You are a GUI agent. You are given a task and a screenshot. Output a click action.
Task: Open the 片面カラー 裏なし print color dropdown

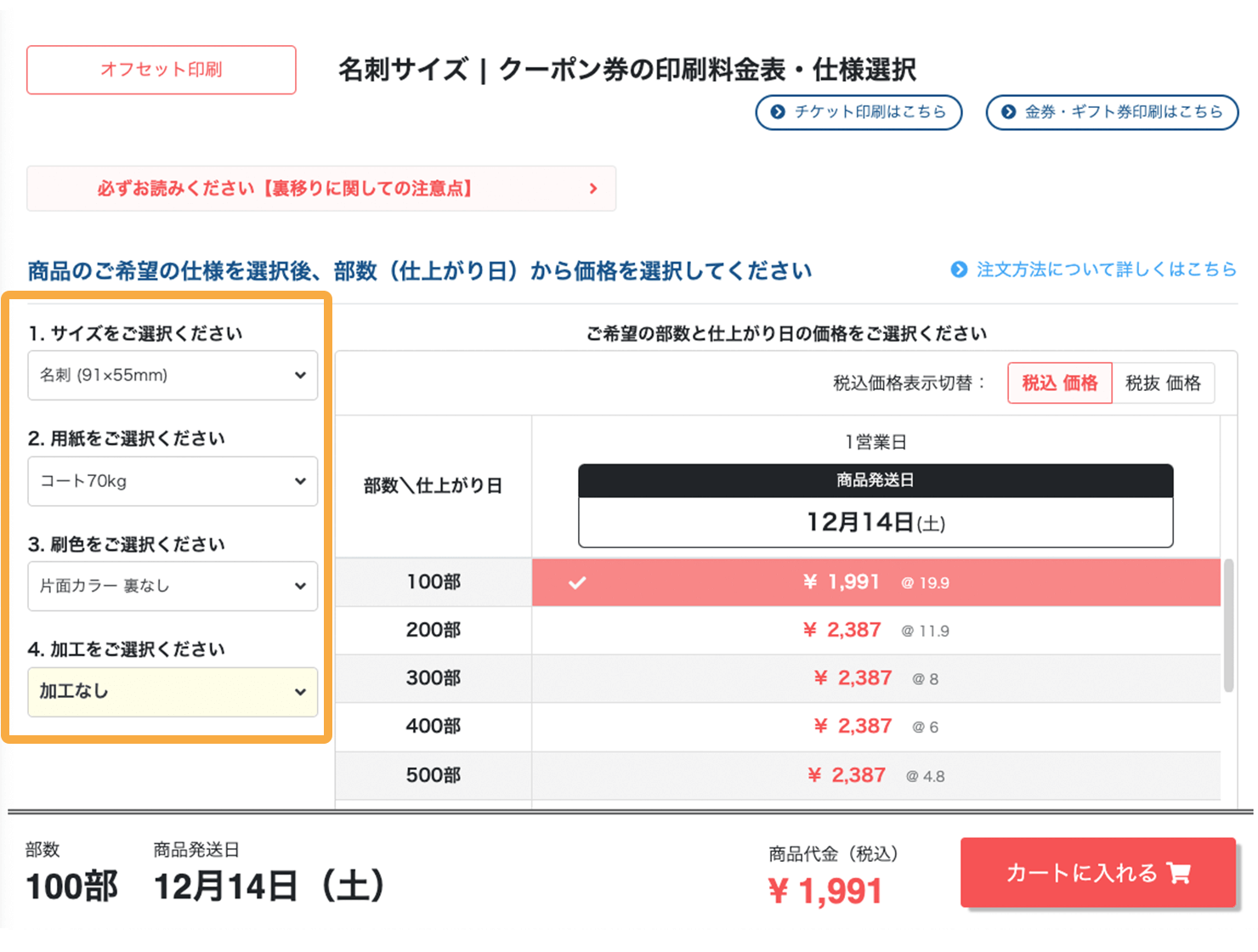point(173,586)
